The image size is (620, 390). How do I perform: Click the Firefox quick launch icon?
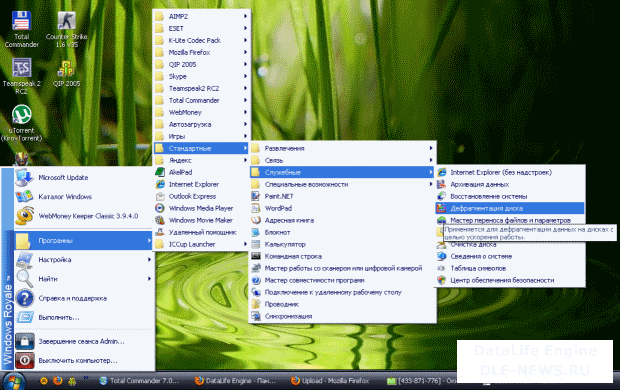tap(58, 381)
